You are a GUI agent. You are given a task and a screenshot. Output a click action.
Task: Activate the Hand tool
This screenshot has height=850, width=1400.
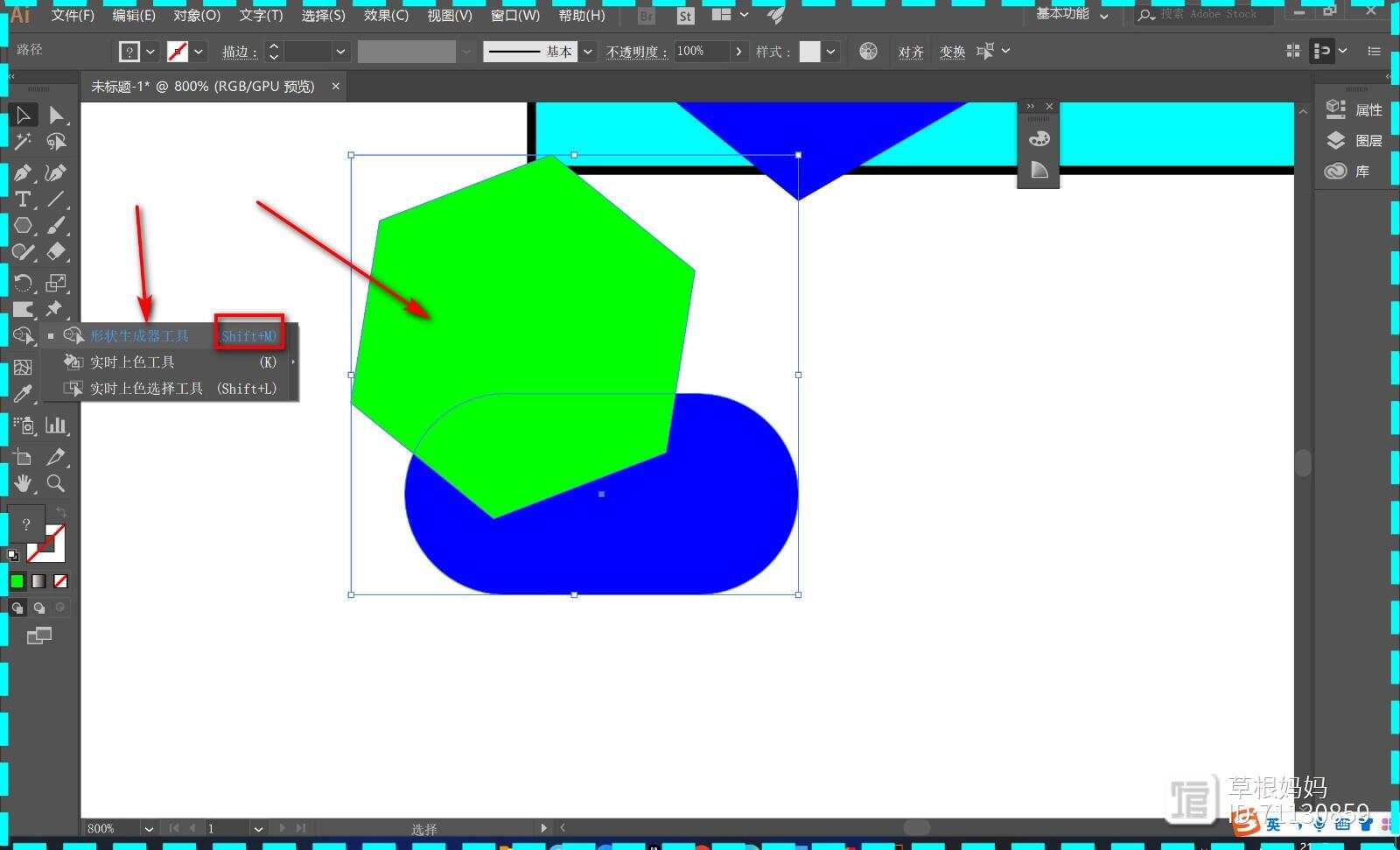click(x=23, y=483)
